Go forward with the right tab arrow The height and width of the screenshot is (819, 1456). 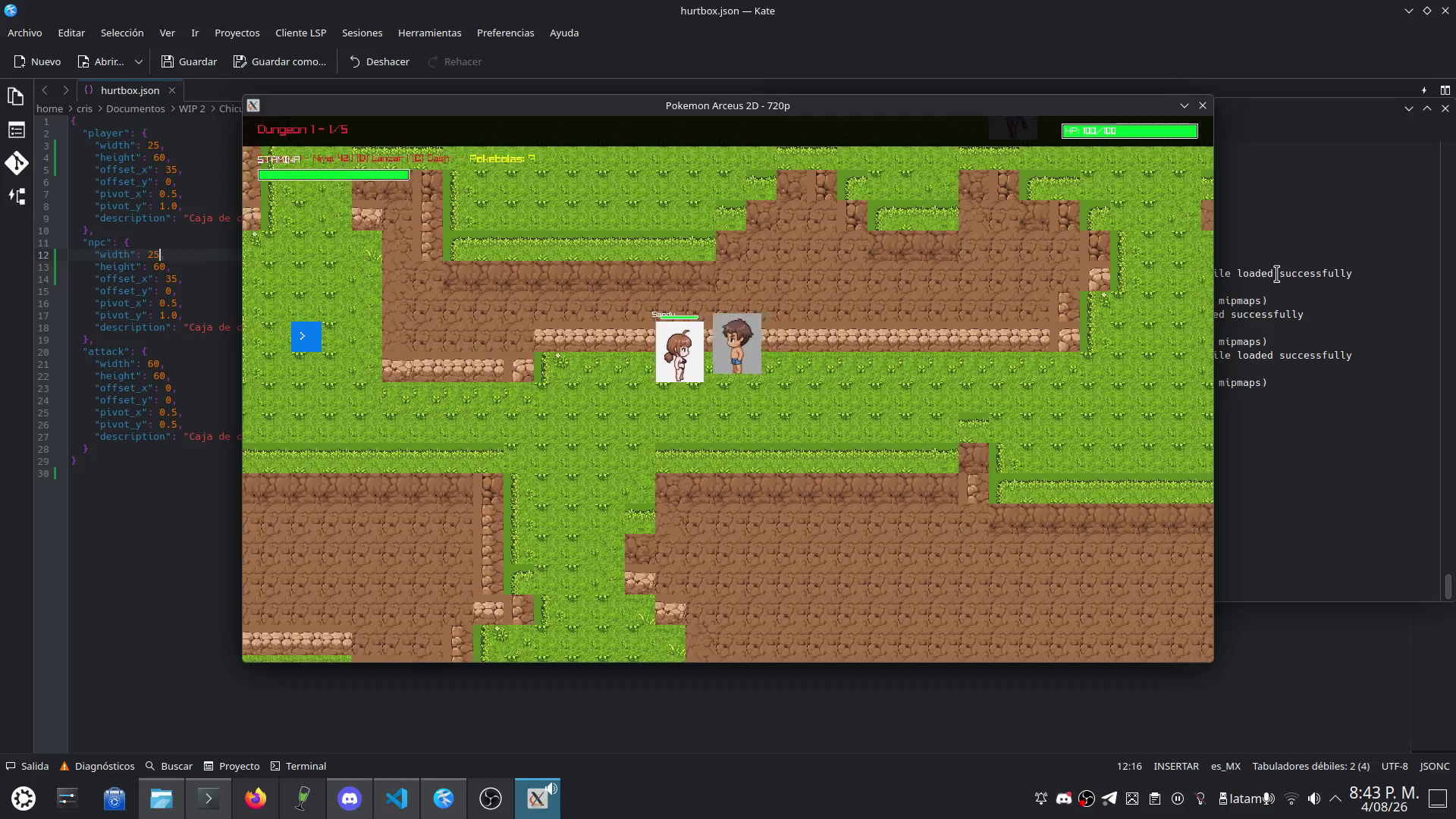click(x=66, y=90)
